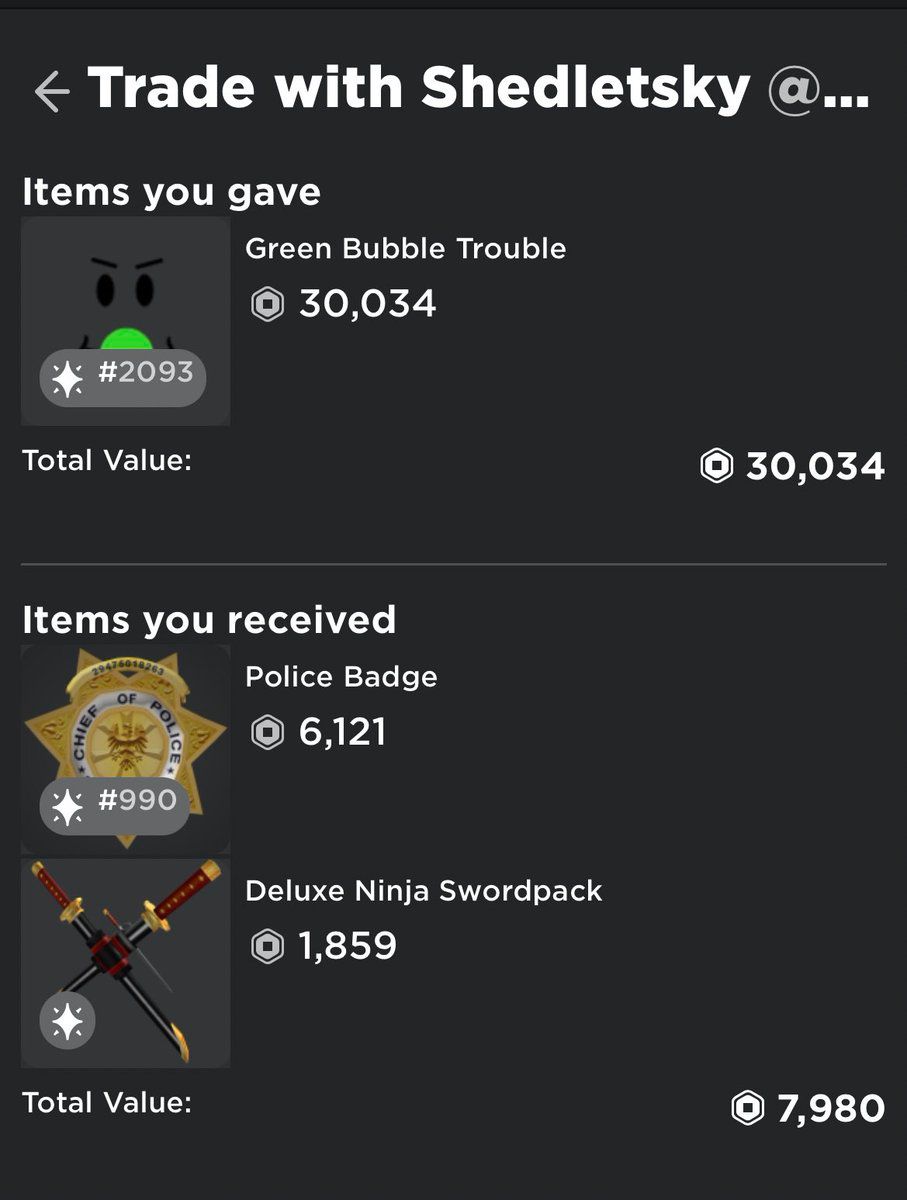Click the Robux icon in the given total value
This screenshot has height=1200, width=907.
[716, 466]
